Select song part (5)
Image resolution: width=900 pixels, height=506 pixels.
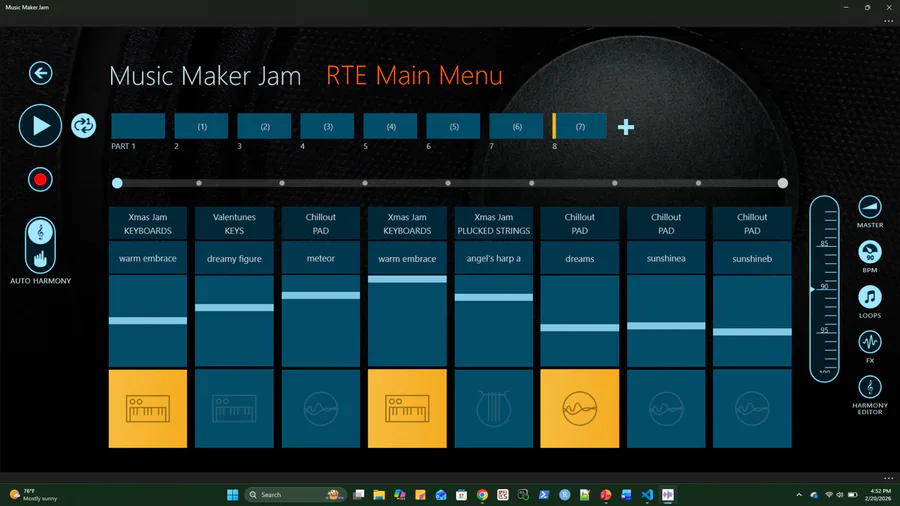pos(453,126)
